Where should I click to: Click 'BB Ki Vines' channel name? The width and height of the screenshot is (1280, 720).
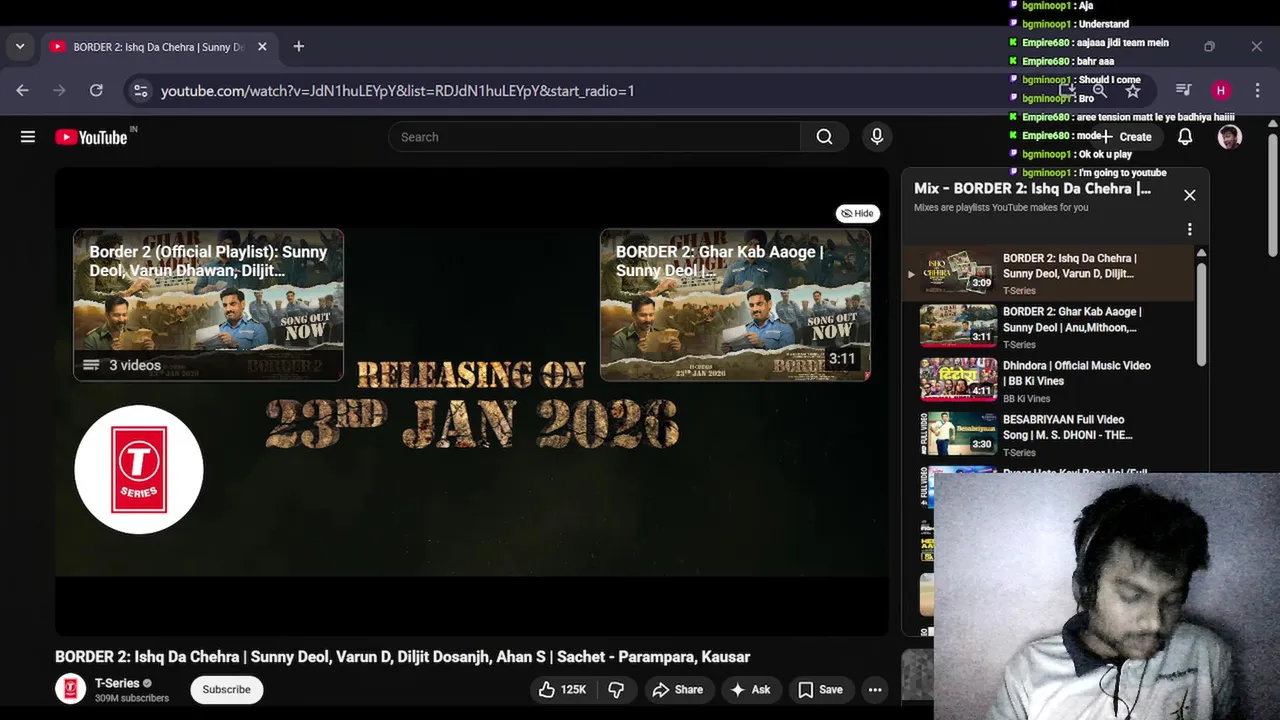click(x=1025, y=399)
